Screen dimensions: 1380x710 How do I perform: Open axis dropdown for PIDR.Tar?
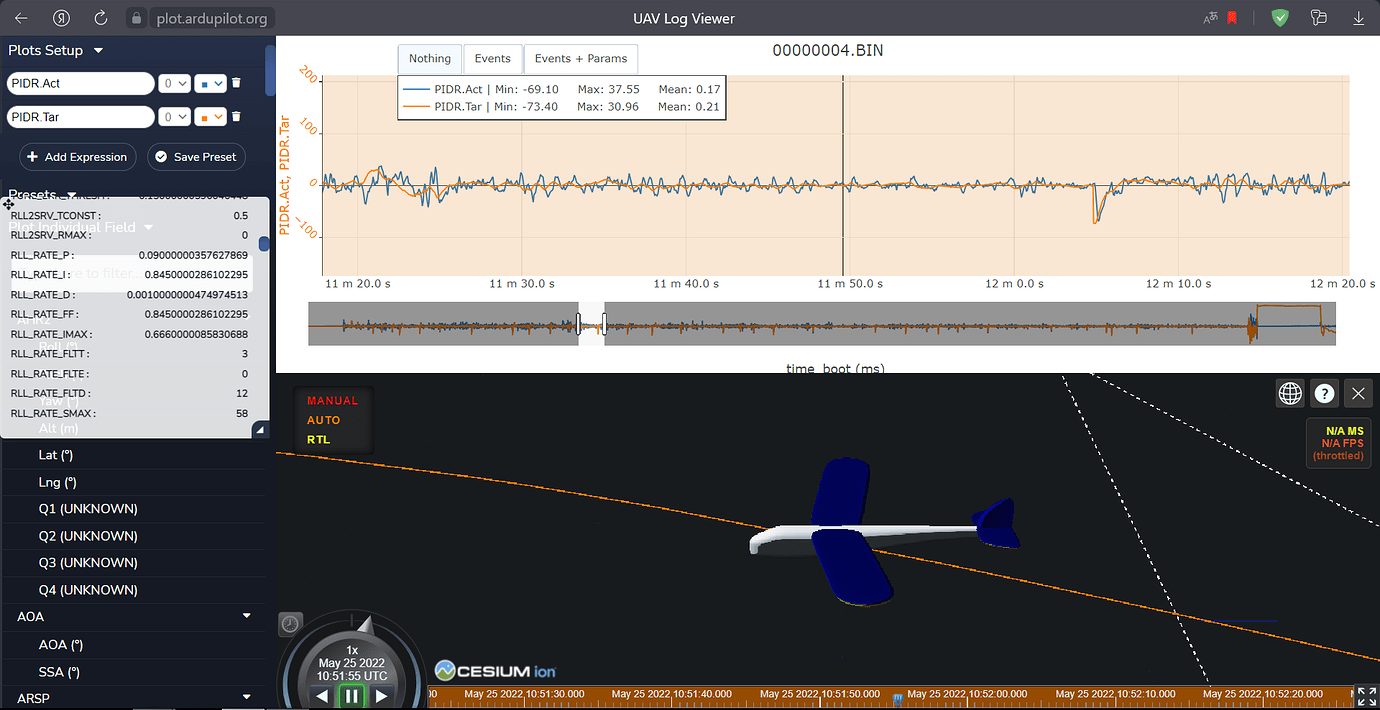pos(175,117)
